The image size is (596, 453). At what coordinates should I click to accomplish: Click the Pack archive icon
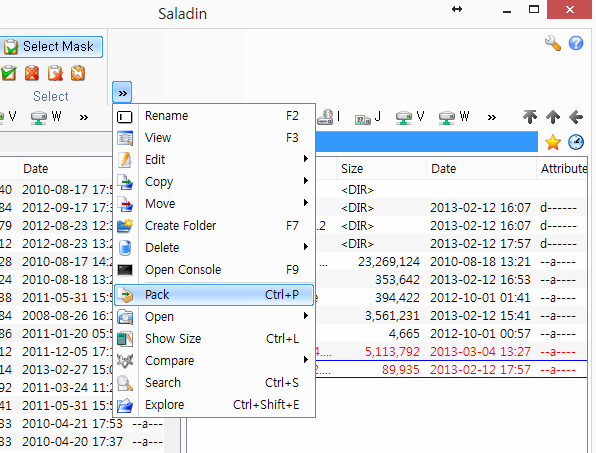coord(125,295)
